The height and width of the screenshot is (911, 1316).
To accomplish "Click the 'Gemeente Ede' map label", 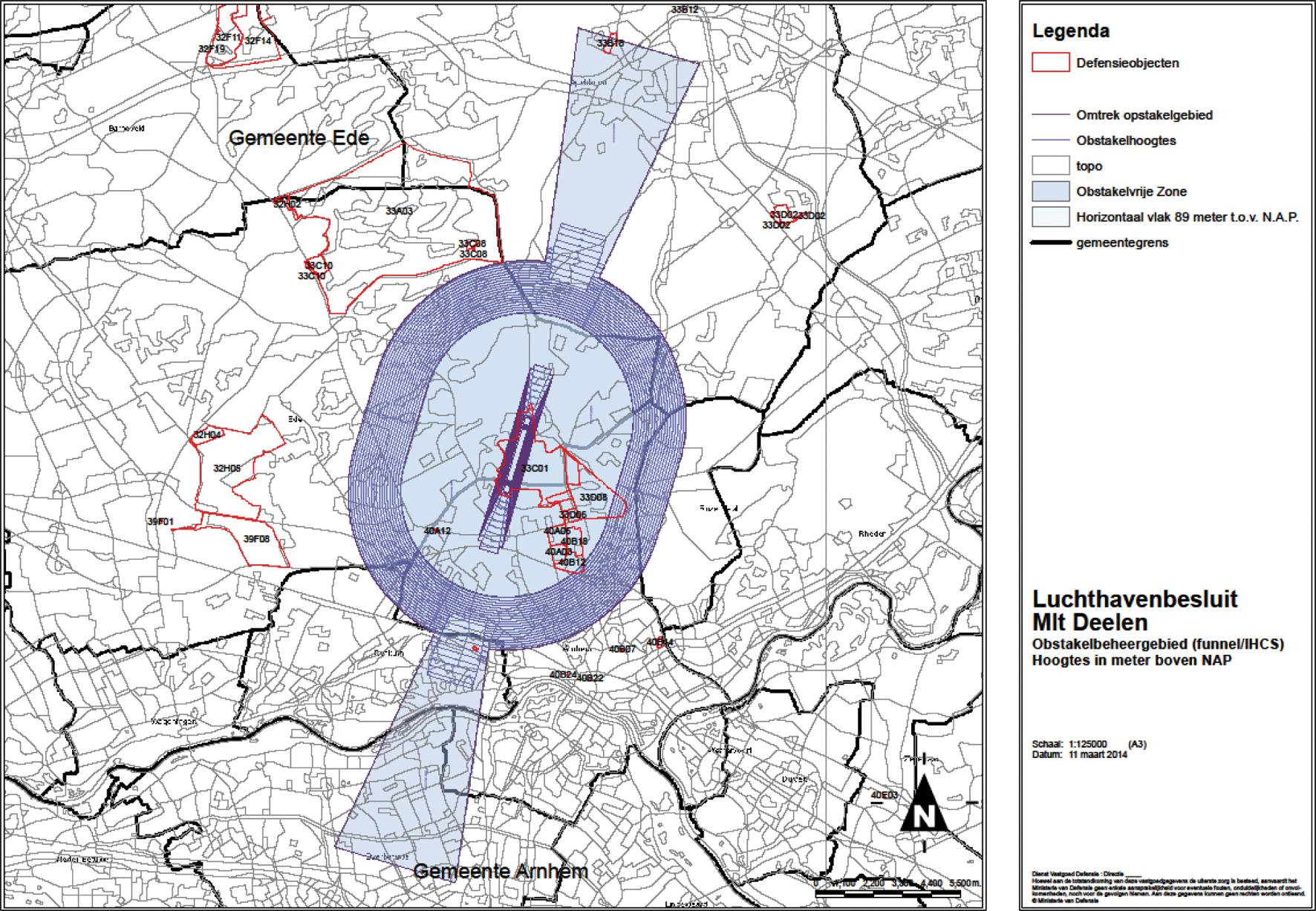I will pos(299,137).
